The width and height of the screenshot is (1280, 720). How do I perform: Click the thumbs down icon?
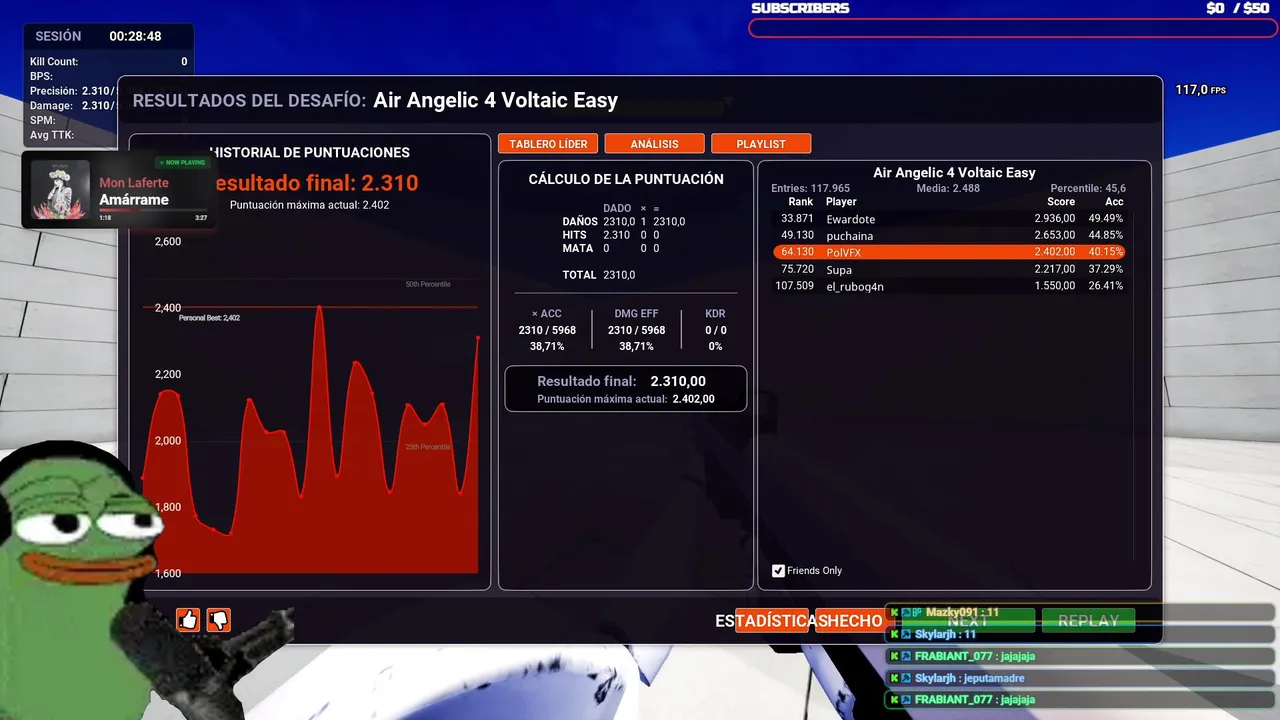pyautogui.click(x=219, y=620)
